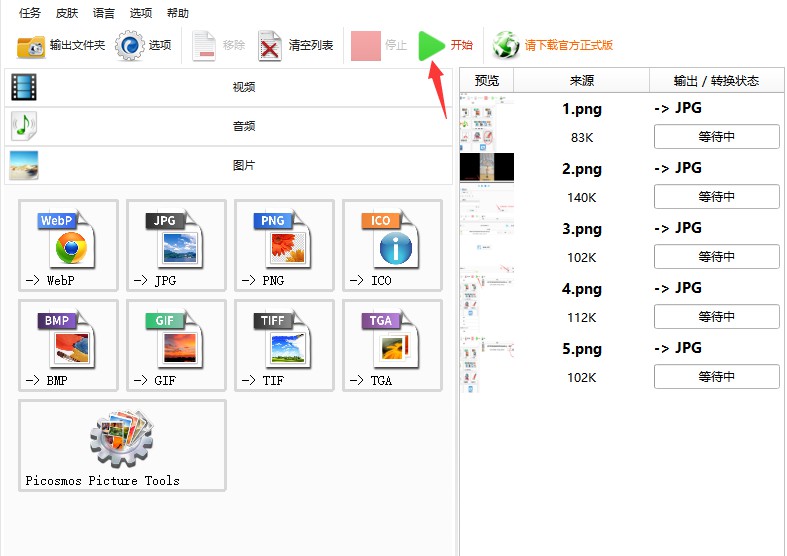Select the TGA conversion format icon

(x=392, y=345)
